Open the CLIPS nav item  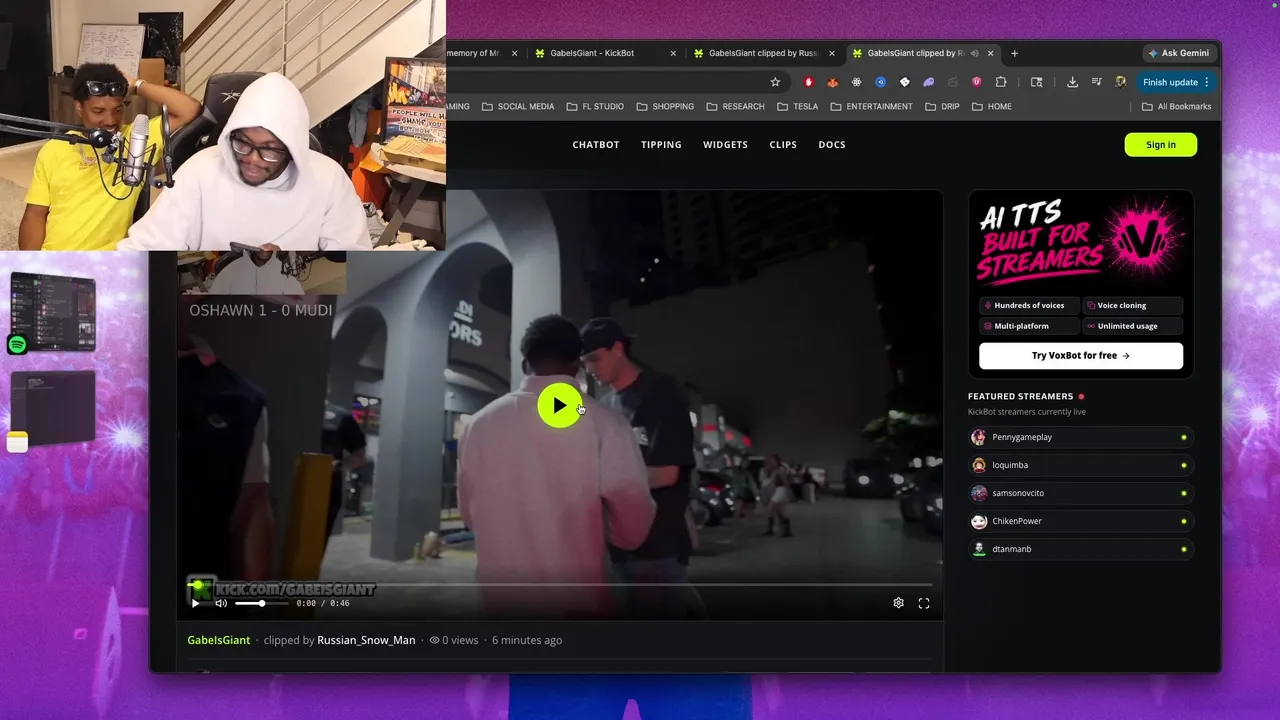pyautogui.click(x=783, y=145)
